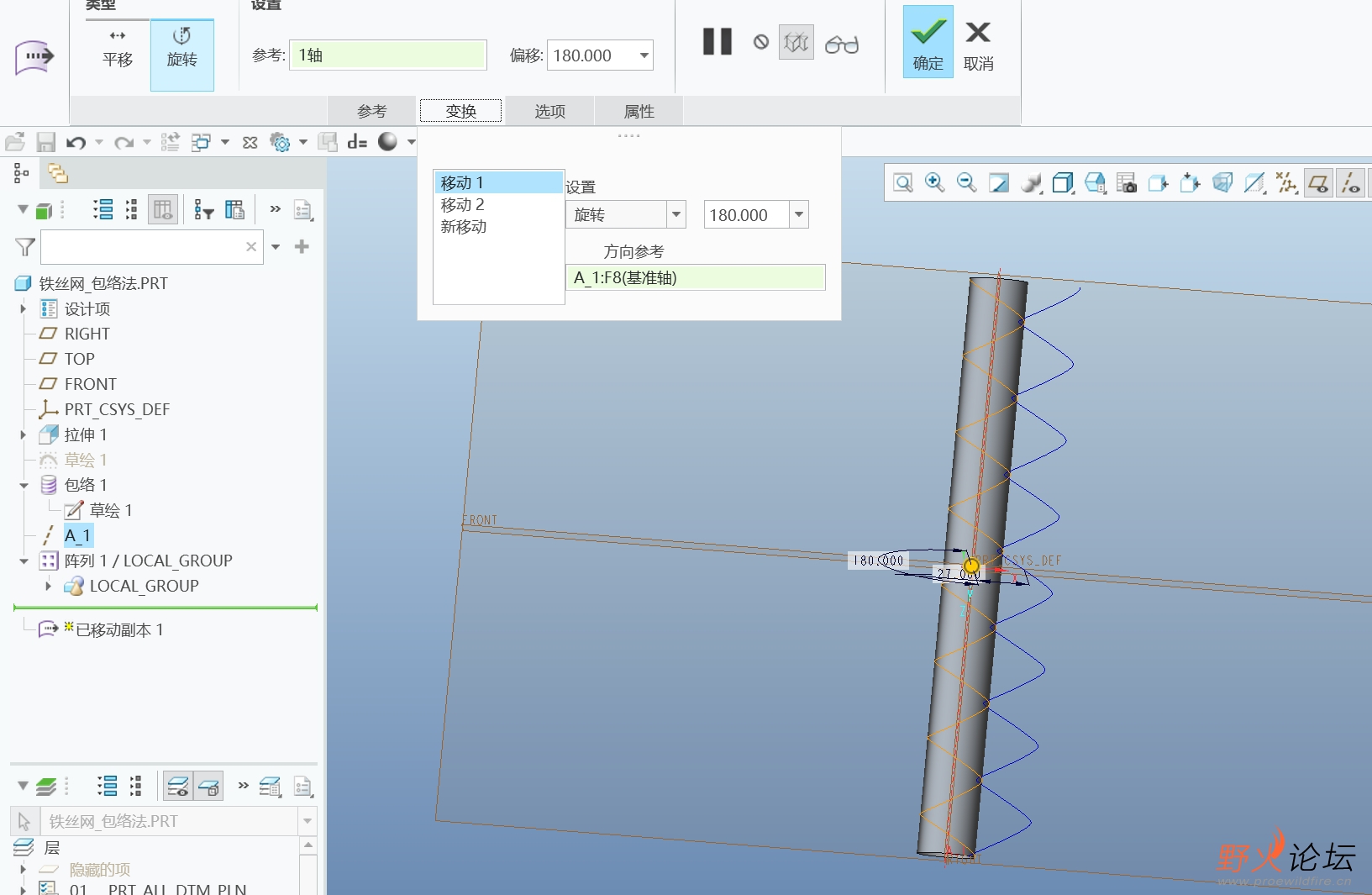Click the pause feature icon
The image size is (1372, 895).
718,42
